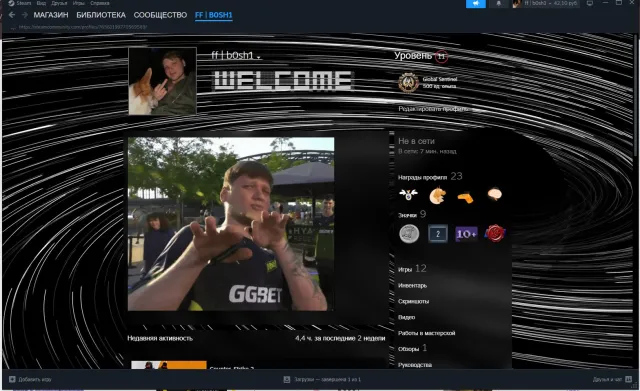Open Друзья и чат panel

tap(612, 380)
